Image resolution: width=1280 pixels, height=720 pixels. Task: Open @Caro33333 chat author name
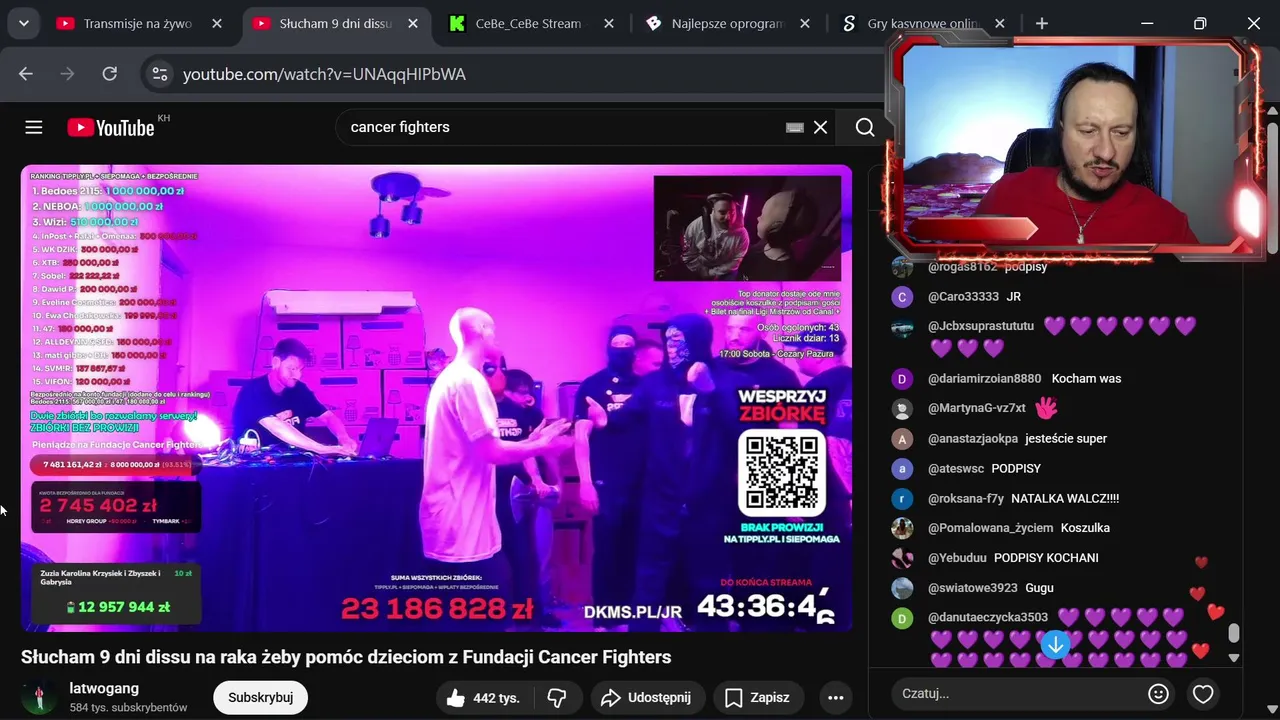coord(963,297)
